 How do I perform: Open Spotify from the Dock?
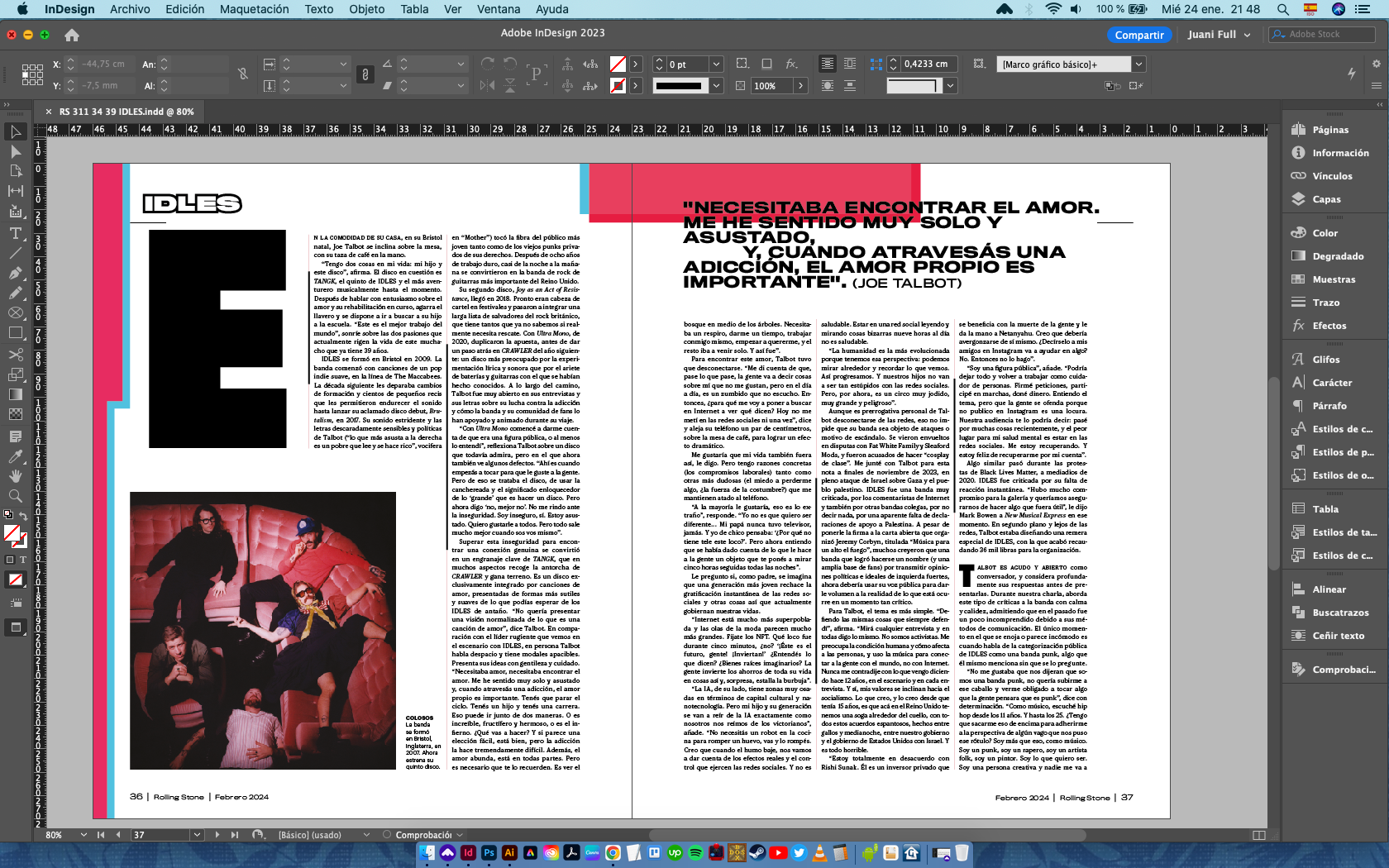click(x=695, y=852)
